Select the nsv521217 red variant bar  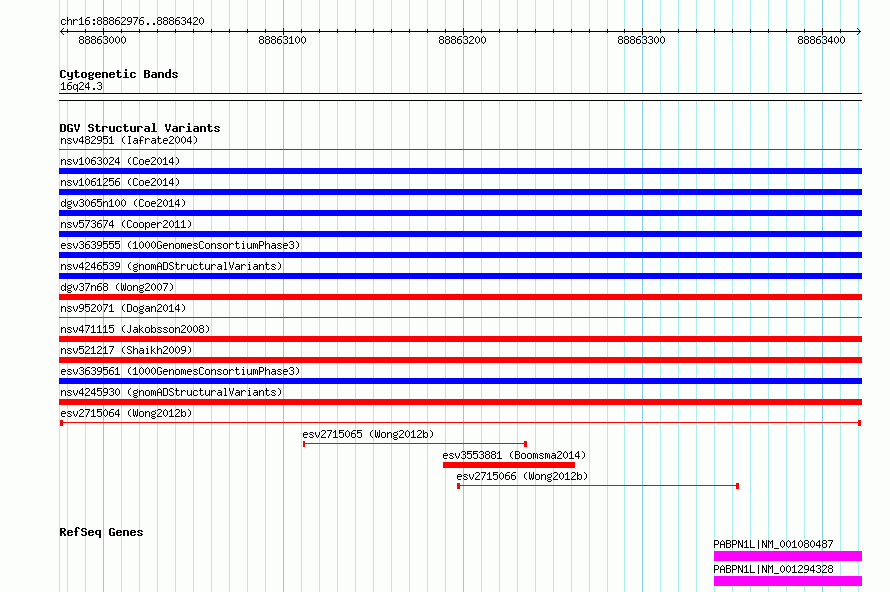pyautogui.click(x=460, y=360)
